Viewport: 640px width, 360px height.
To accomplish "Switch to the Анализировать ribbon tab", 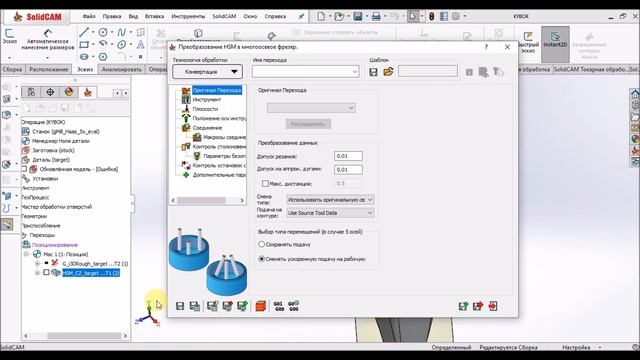I will pos(121,69).
